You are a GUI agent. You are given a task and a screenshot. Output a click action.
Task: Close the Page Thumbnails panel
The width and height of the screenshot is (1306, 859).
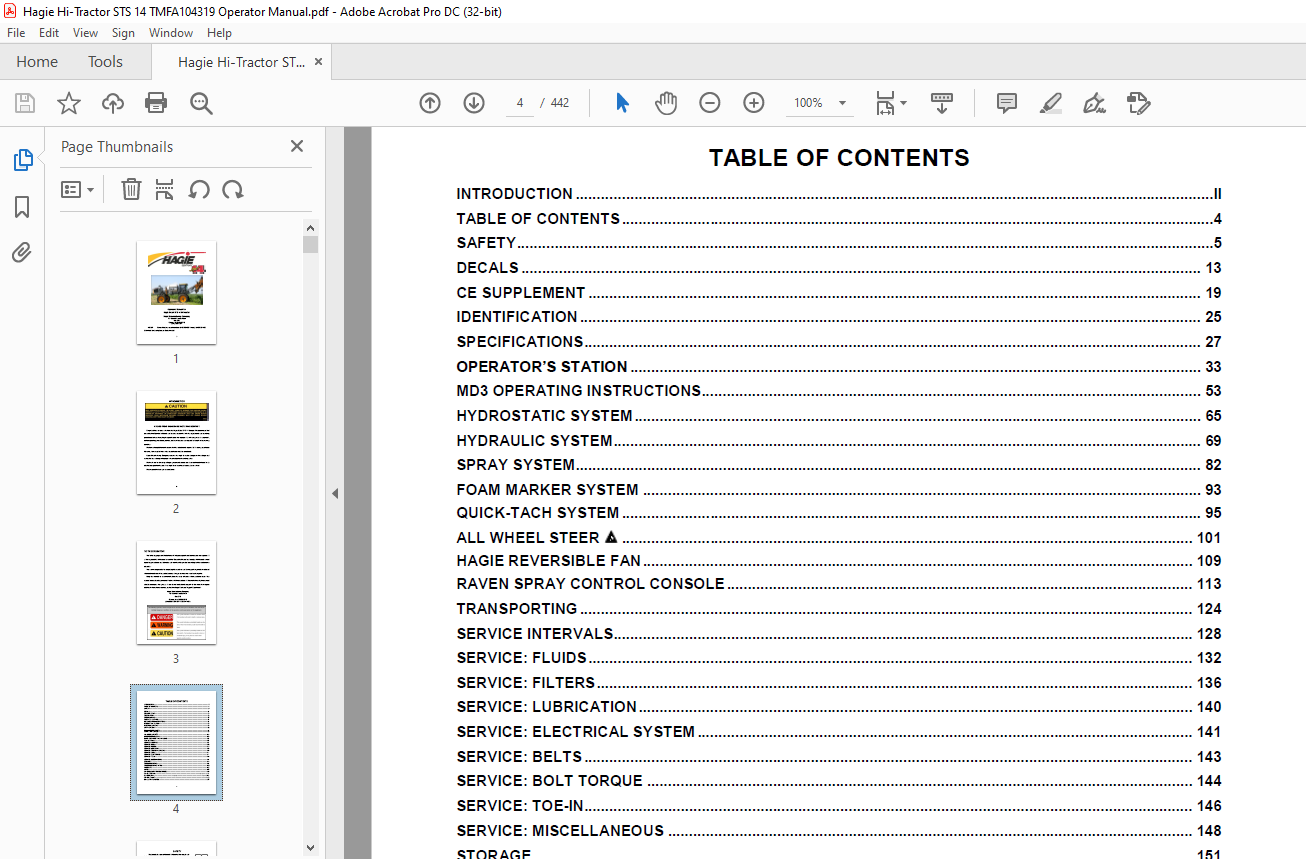[297, 146]
